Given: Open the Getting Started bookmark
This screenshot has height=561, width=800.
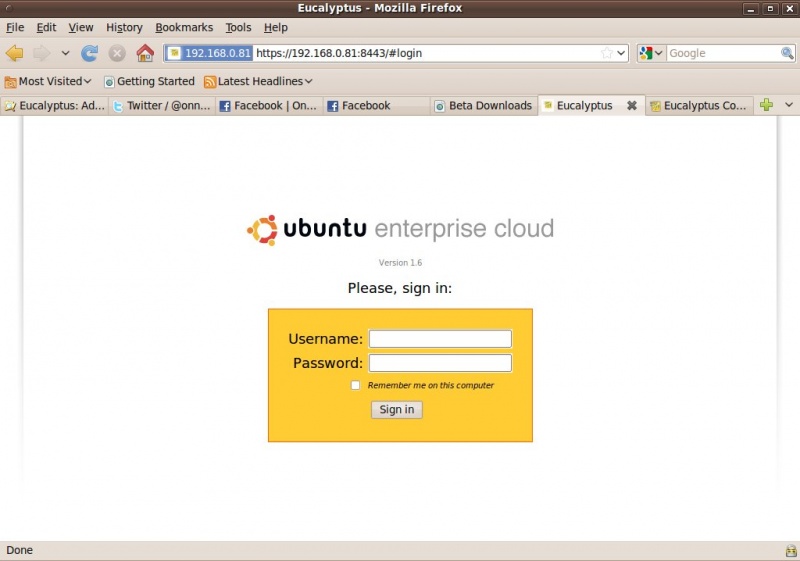Looking at the screenshot, I should click(x=149, y=81).
